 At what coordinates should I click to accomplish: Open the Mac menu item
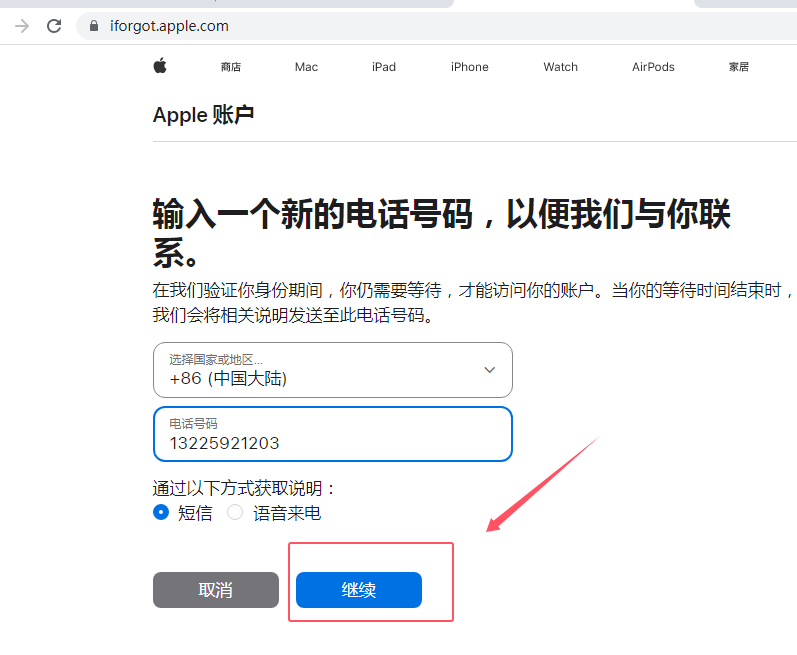[x=306, y=67]
